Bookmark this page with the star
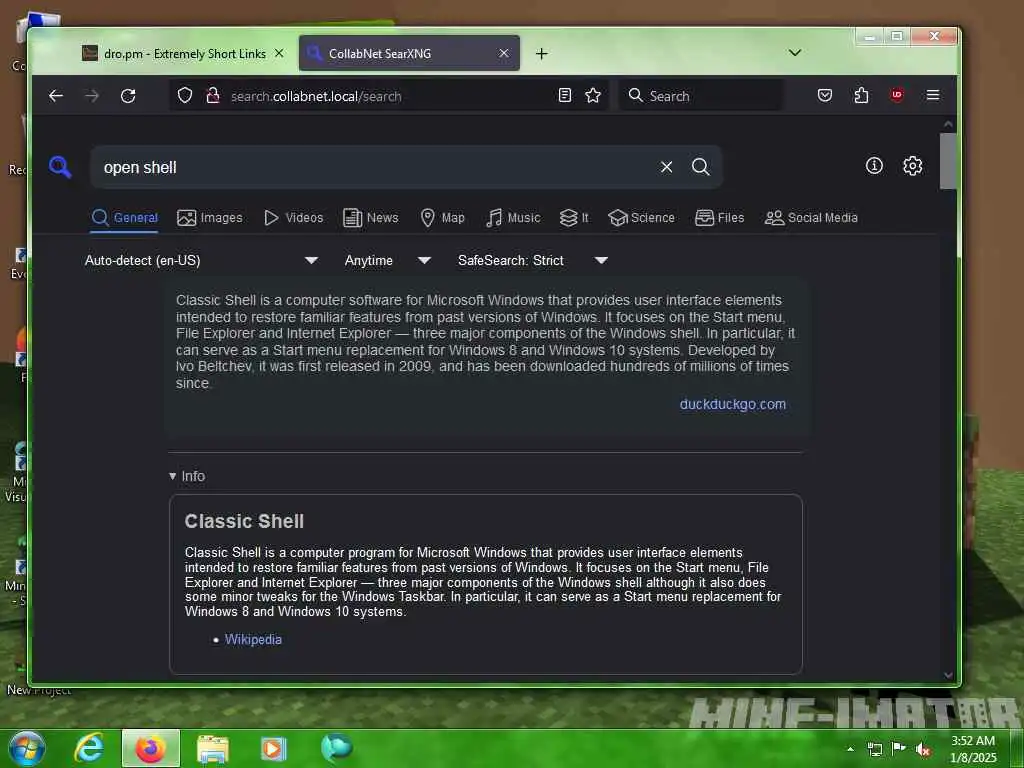Viewport: 1024px width, 768px height. tap(593, 95)
